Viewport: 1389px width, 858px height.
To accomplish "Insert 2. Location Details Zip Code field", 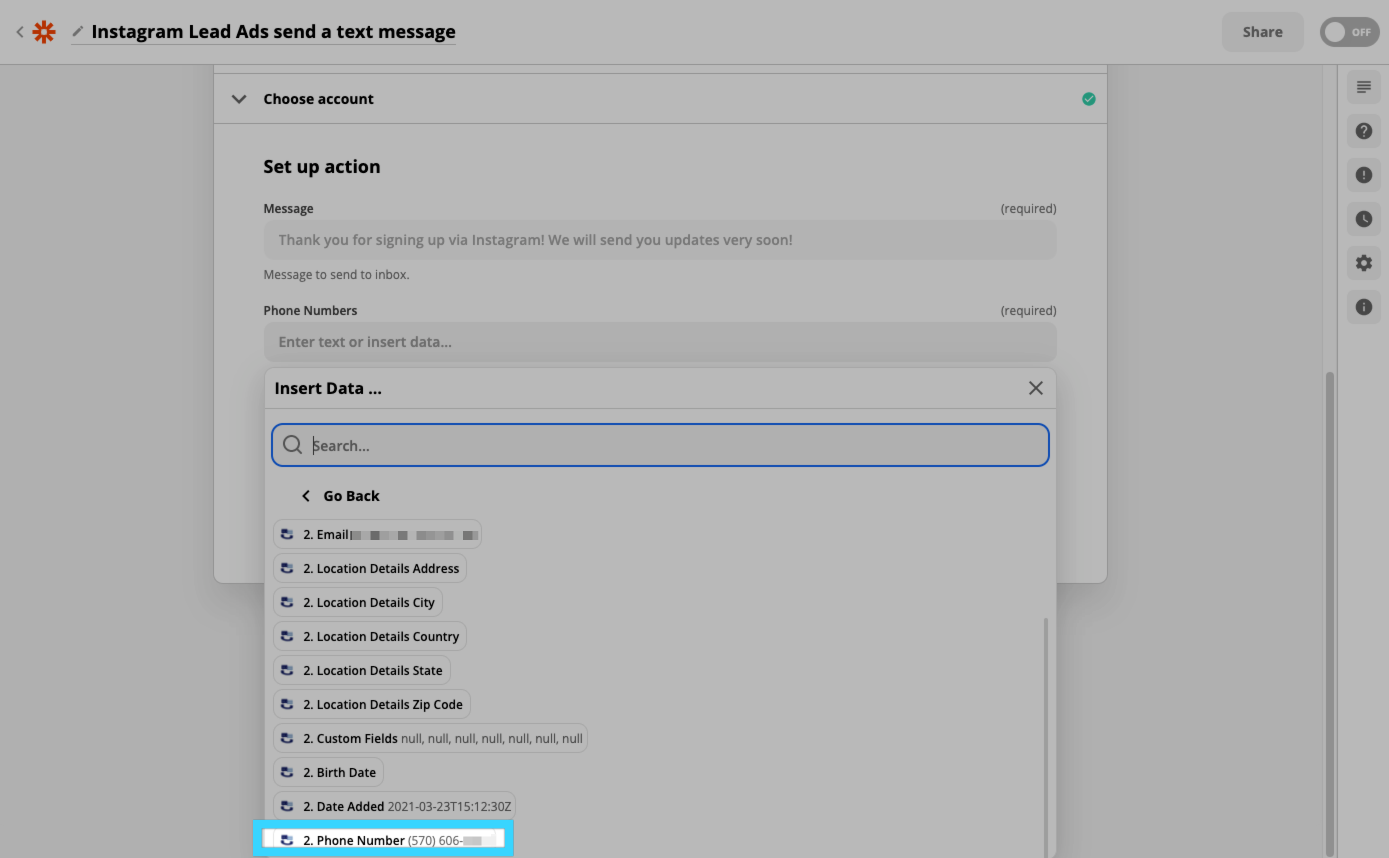I will click(x=372, y=704).
